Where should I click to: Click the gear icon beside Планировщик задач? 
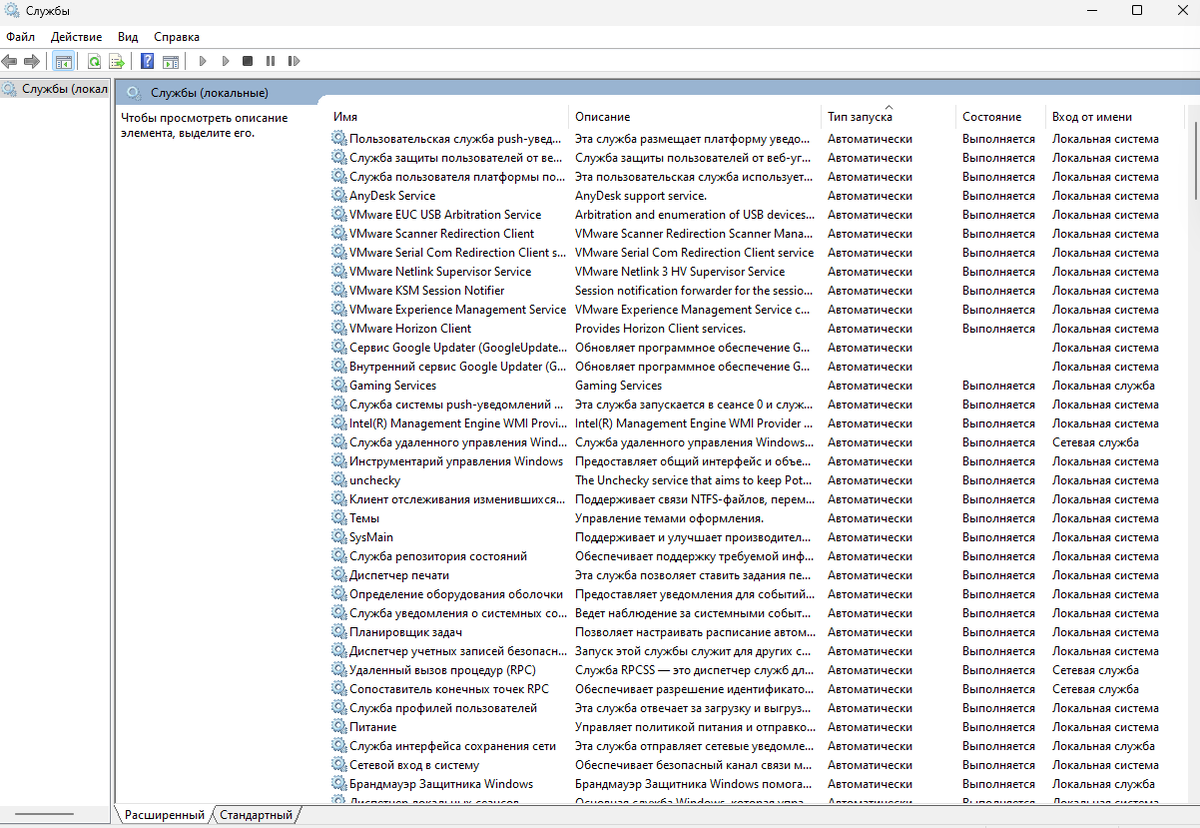click(339, 633)
